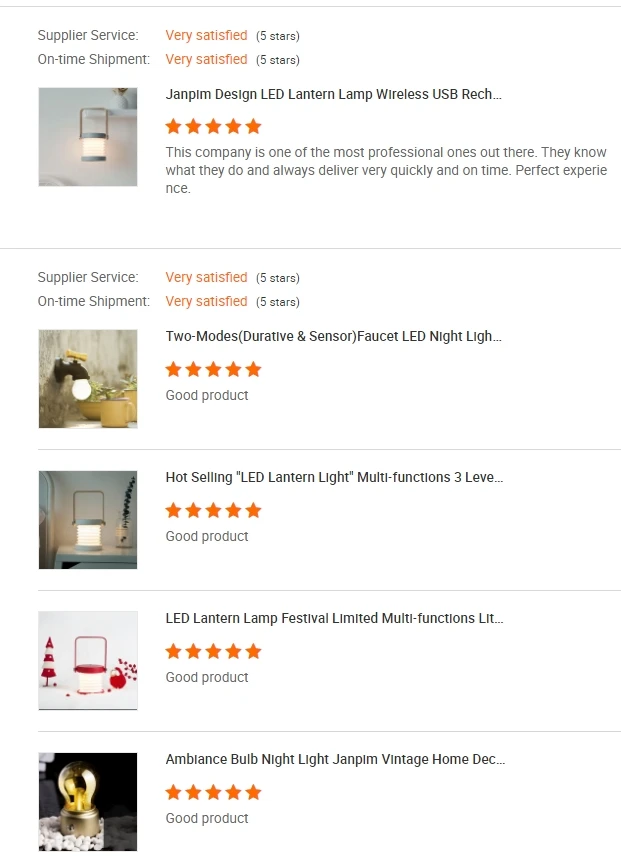Open the Janpim Design LED Lantern Lamp title
Viewport: 621px width, 868px height.
333,95
